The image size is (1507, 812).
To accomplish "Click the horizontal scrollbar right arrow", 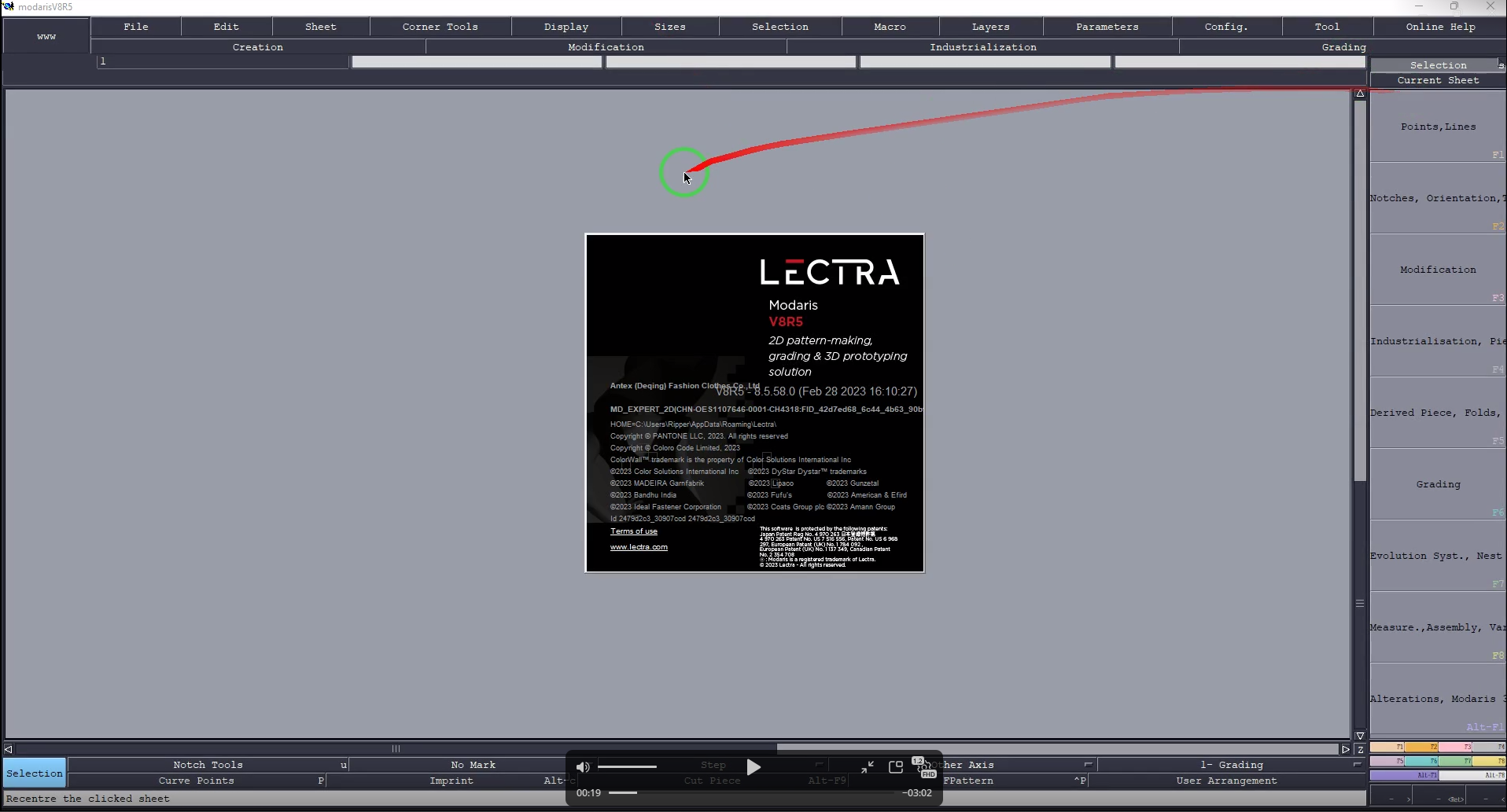I will 1346,749.
